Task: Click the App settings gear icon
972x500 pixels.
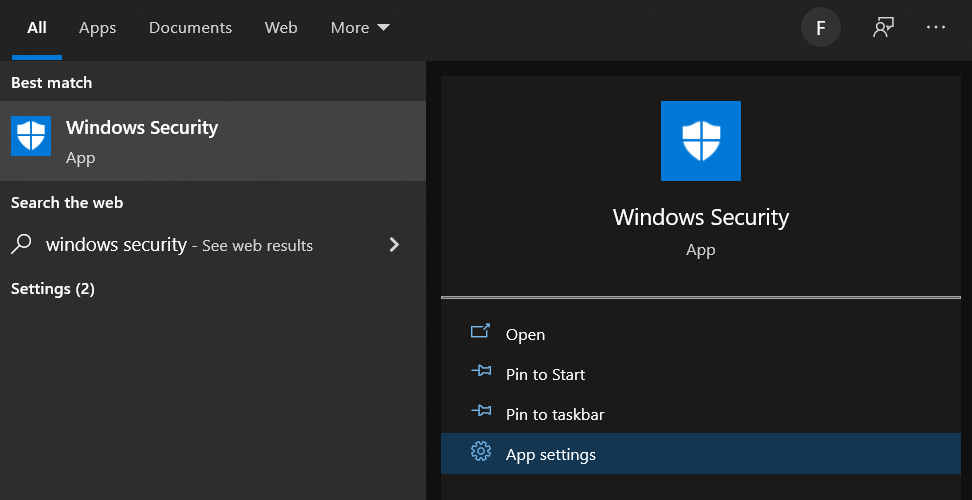Action: 480,453
